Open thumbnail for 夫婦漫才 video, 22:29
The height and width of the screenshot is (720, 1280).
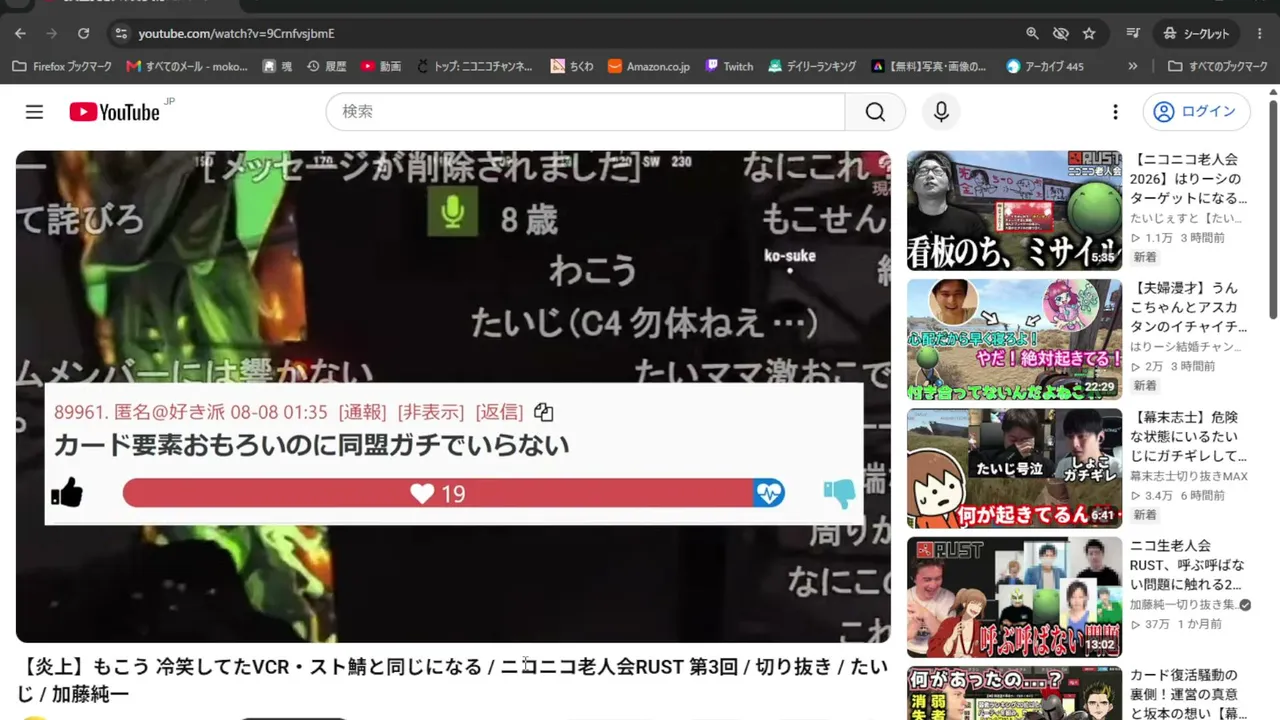tap(1014, 339)
